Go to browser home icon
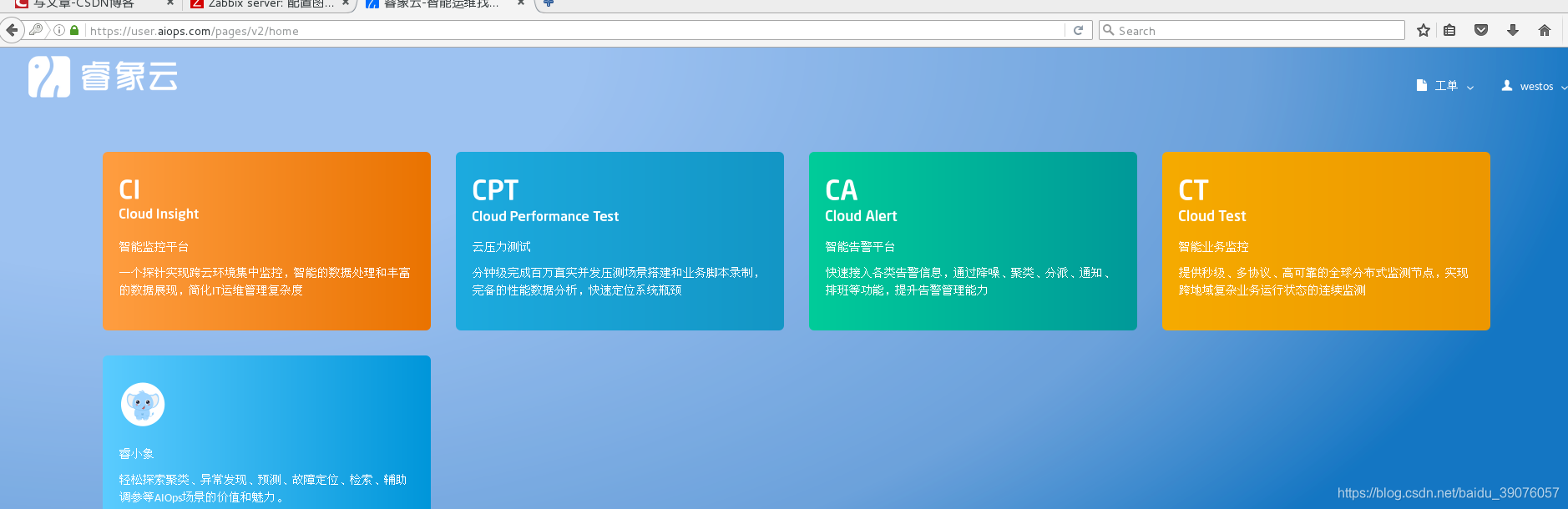 1545,30
